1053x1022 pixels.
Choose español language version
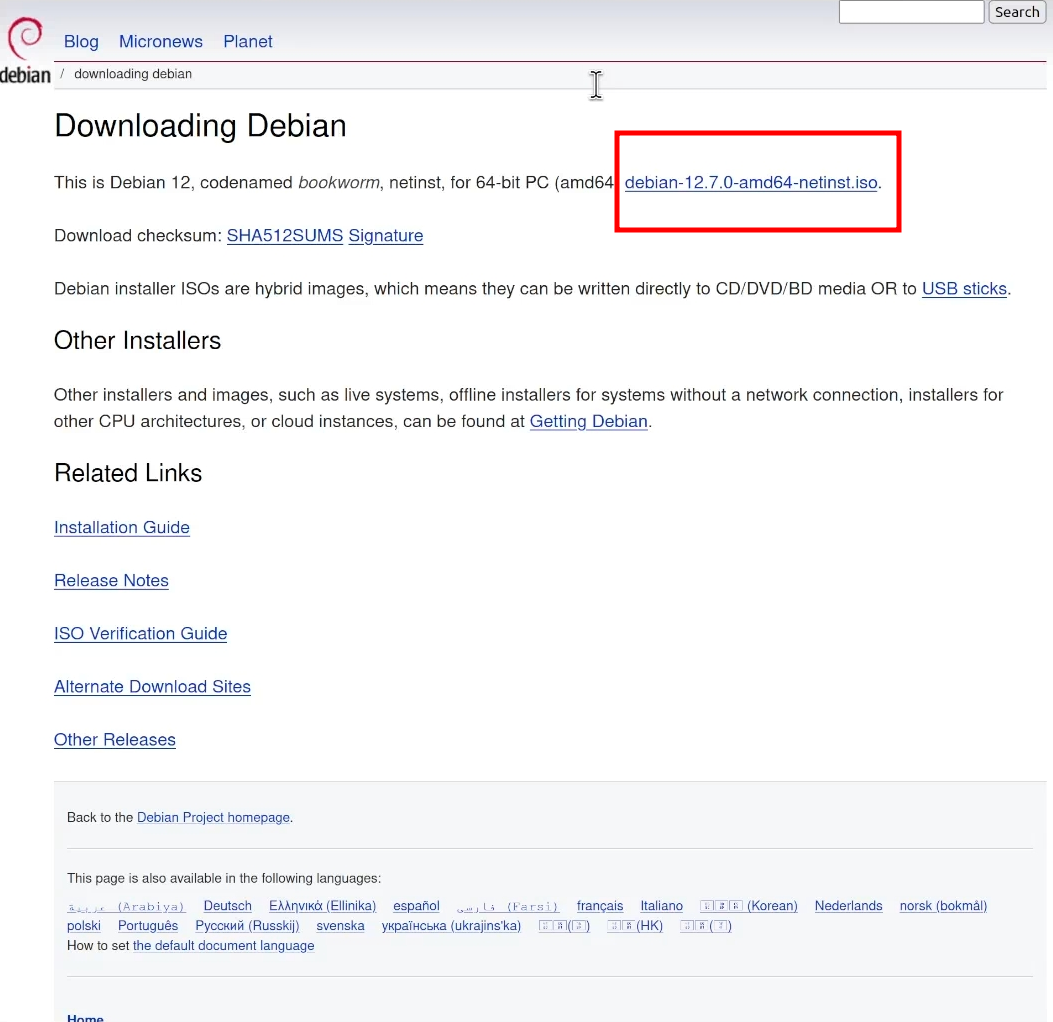(x=416, y=906)
